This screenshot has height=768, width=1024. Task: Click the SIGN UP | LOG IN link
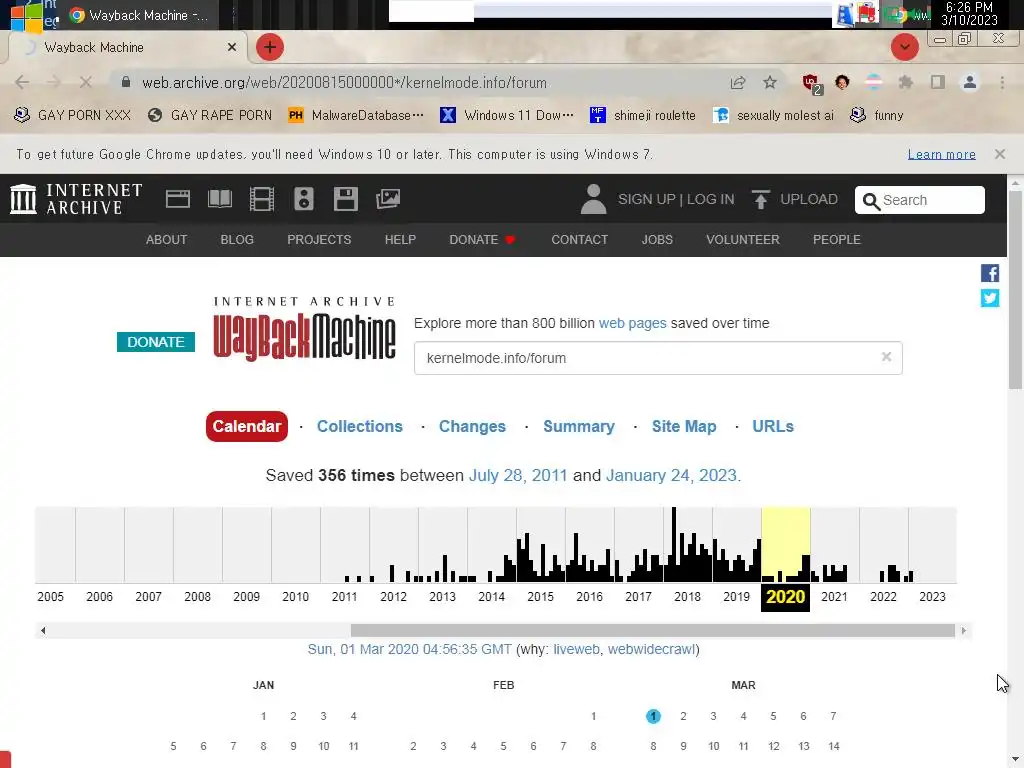(676, 199)
